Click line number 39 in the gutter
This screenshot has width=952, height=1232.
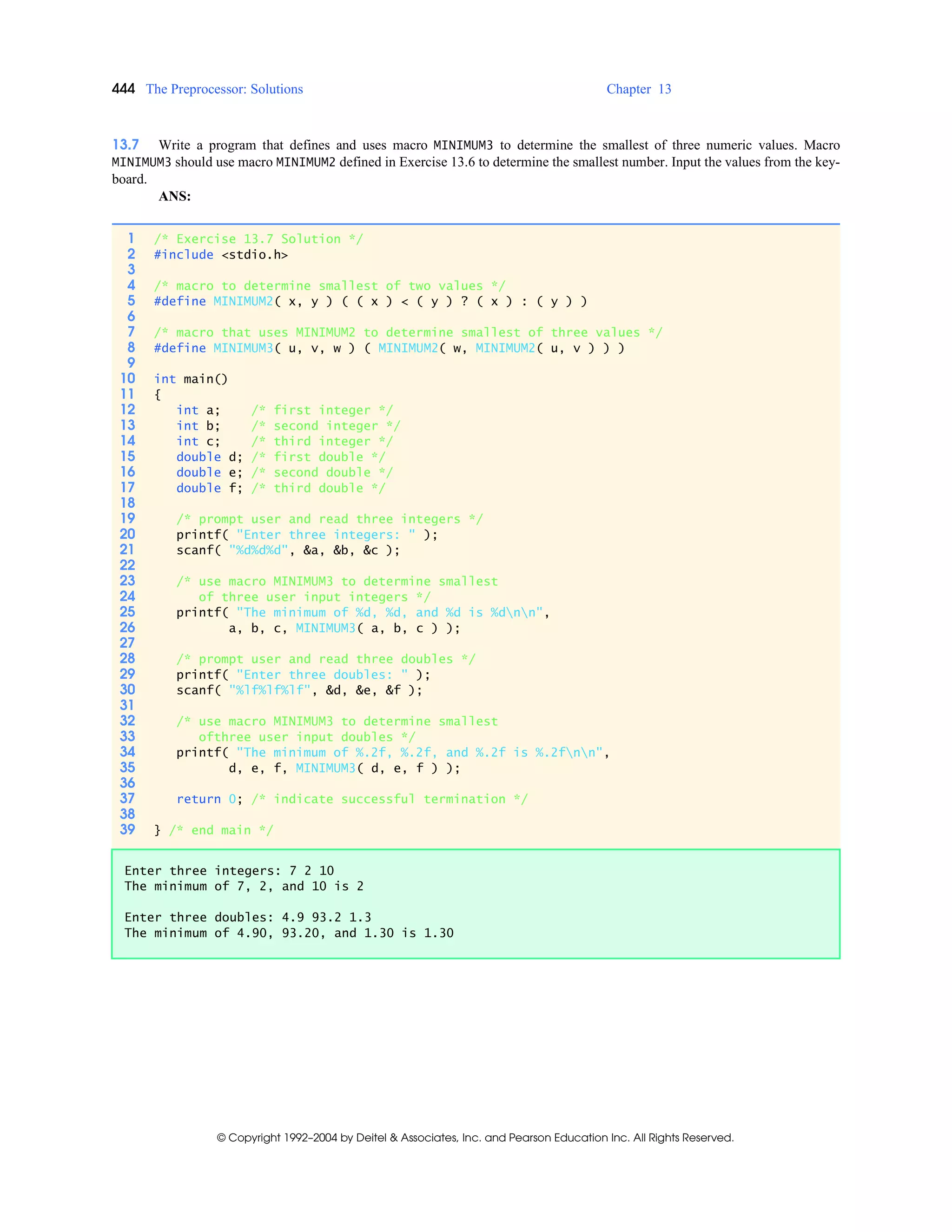[127, 830]
